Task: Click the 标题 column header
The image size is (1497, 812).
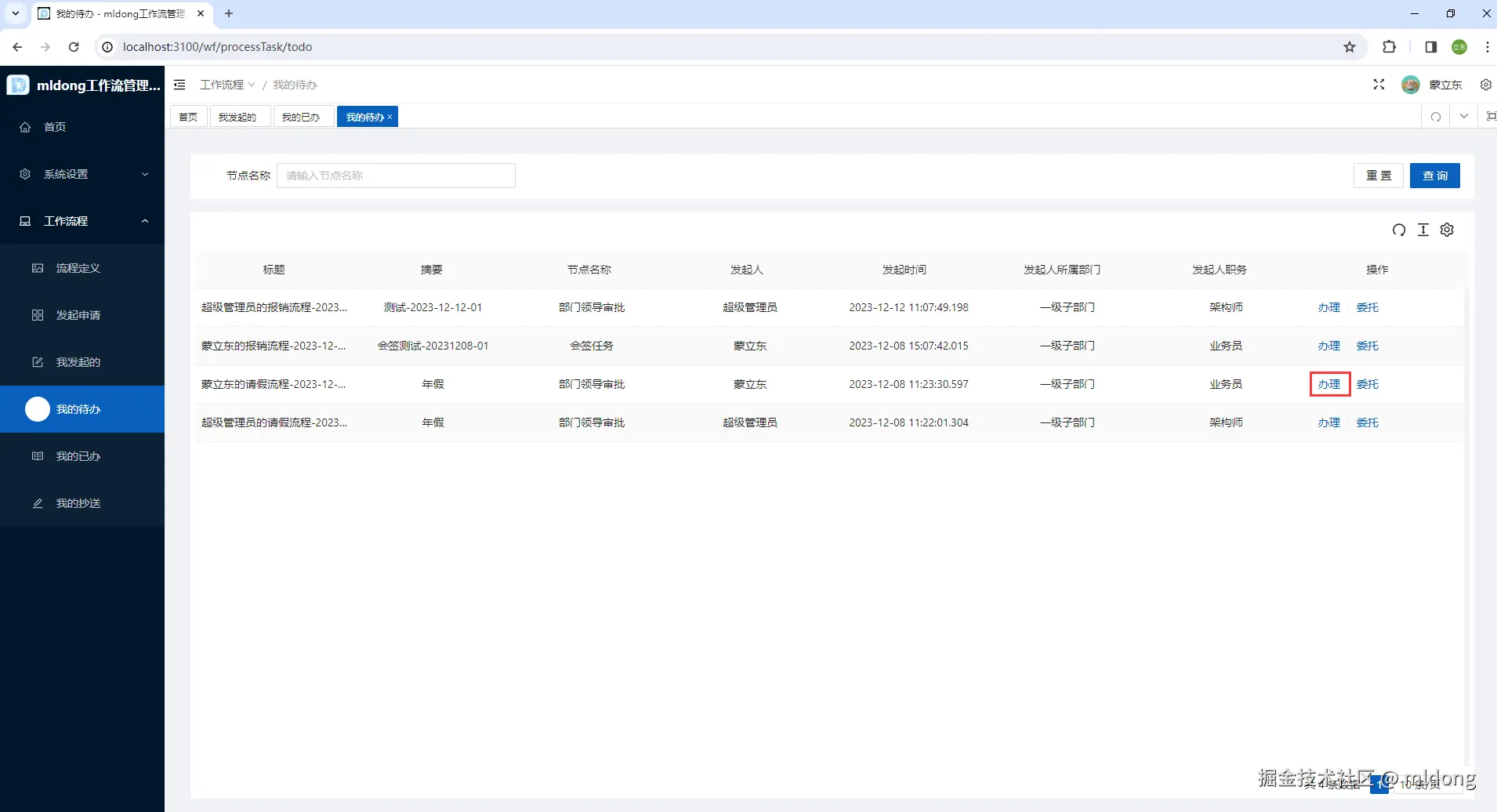Action: point(274,270)
